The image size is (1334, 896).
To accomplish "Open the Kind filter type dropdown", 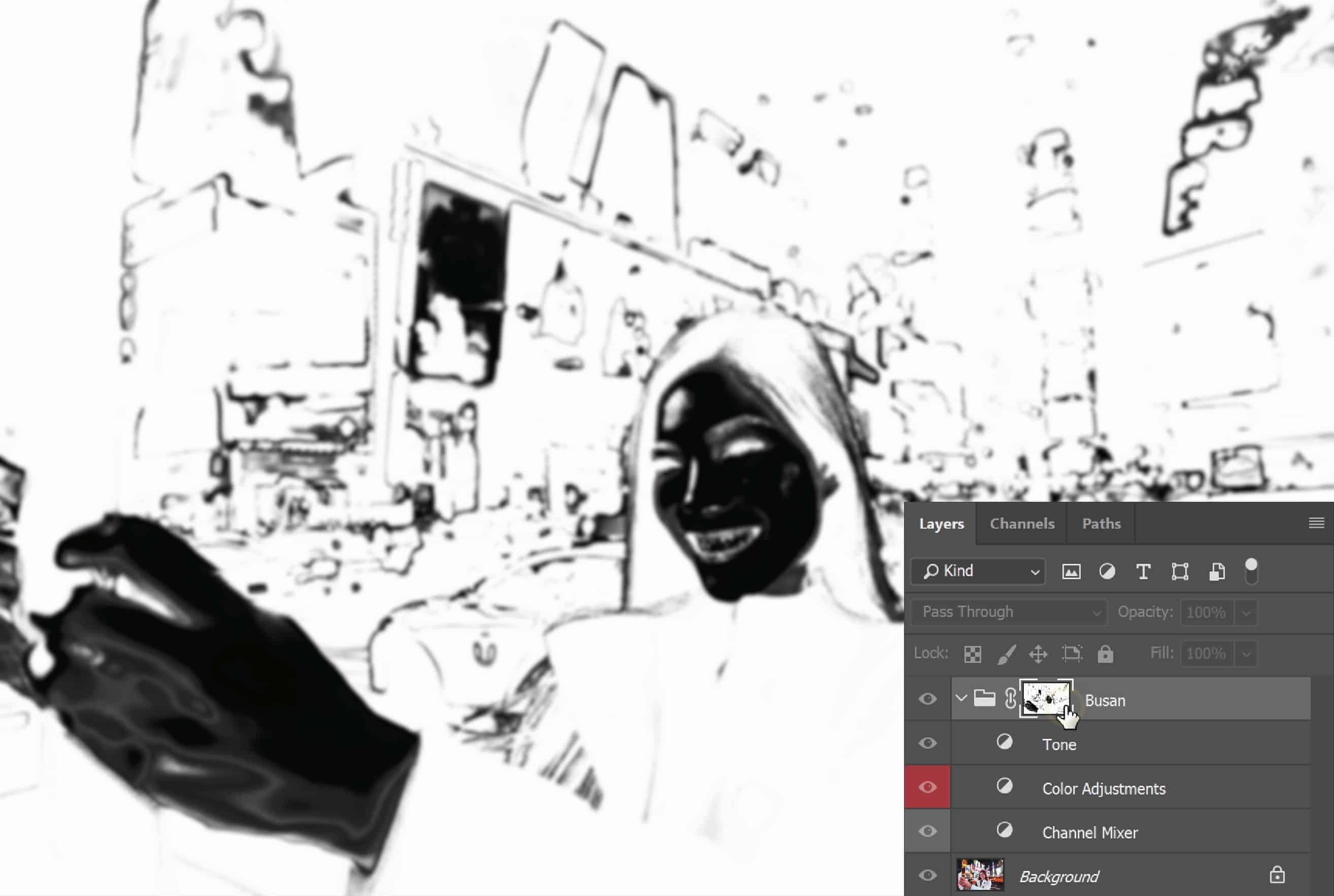I will 979,571.
